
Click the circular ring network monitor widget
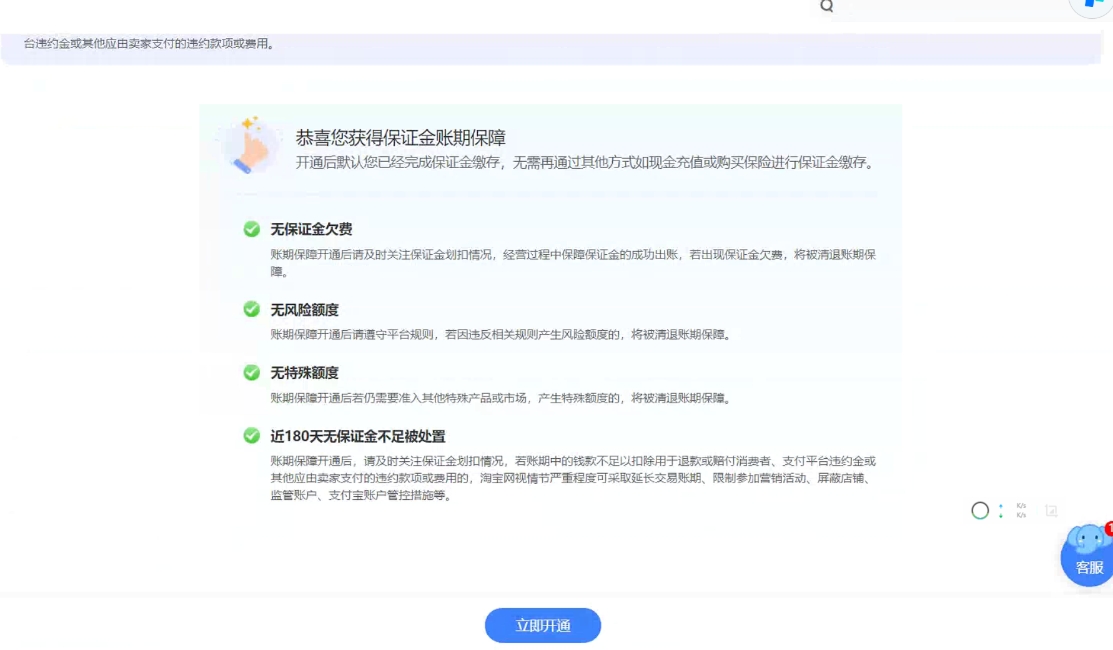980,511
